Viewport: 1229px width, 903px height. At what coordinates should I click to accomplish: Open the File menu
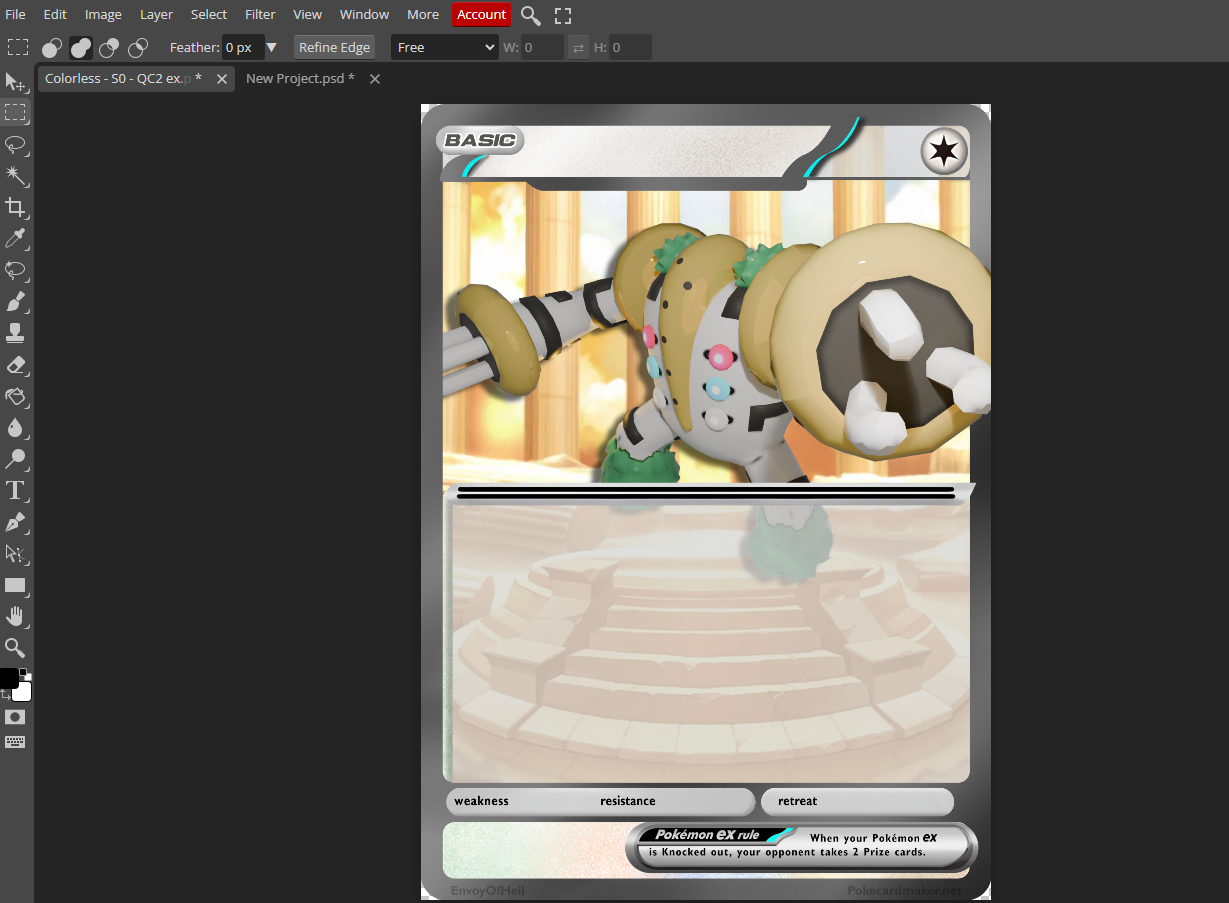(x=16, y=14)
